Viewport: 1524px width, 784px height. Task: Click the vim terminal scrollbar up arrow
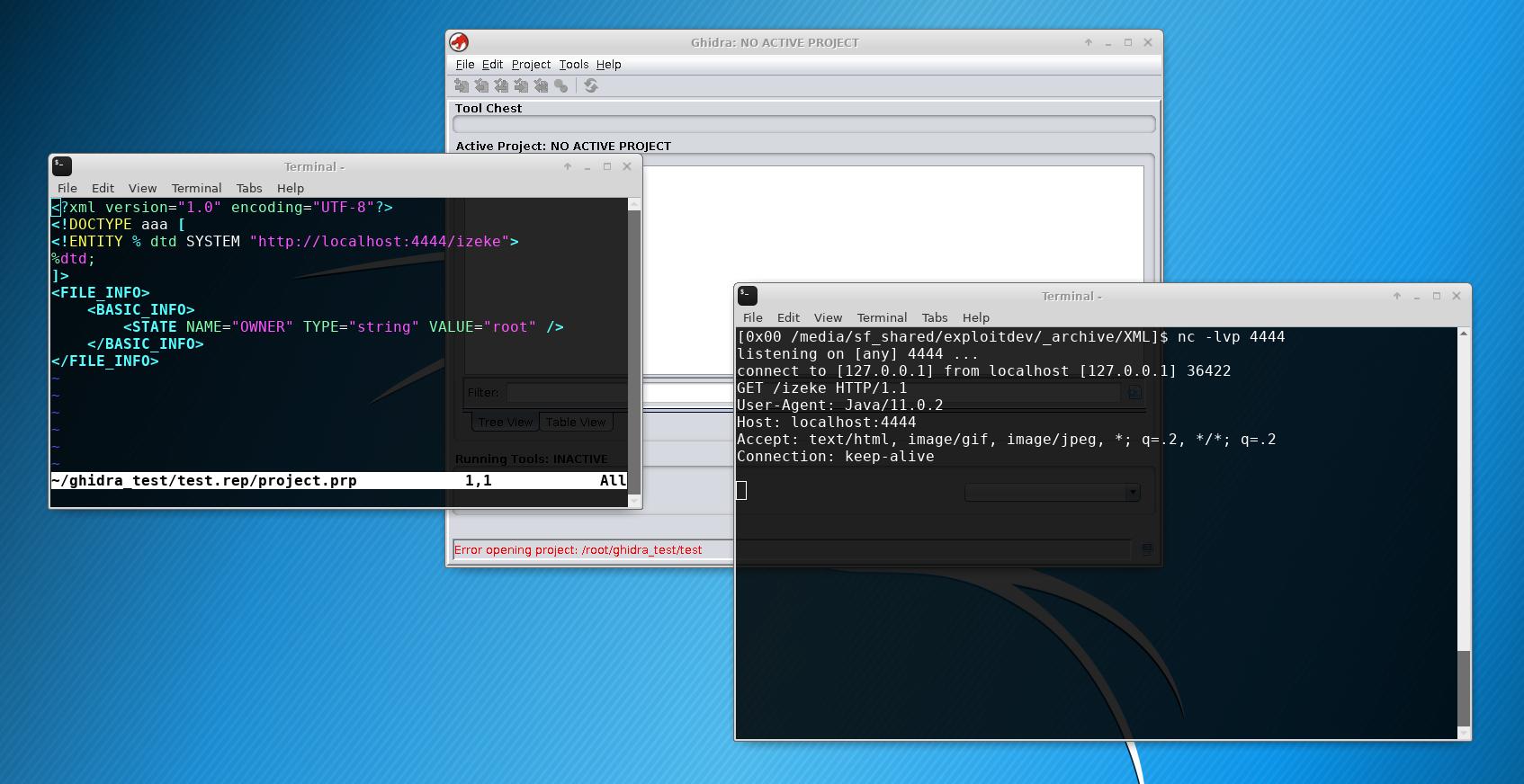(x=634, y=204)
